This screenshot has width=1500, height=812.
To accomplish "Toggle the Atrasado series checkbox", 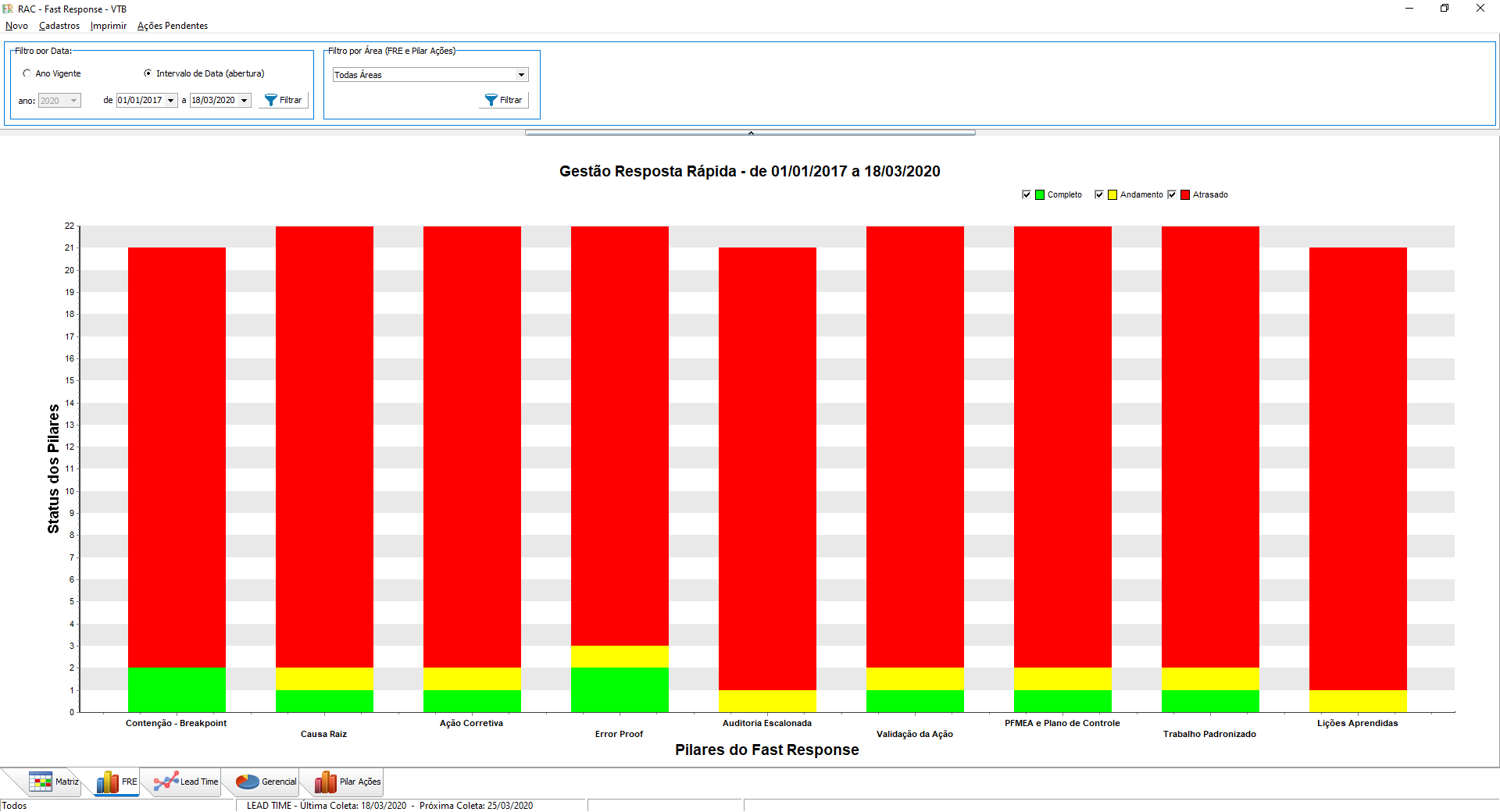I will 1172,194.
